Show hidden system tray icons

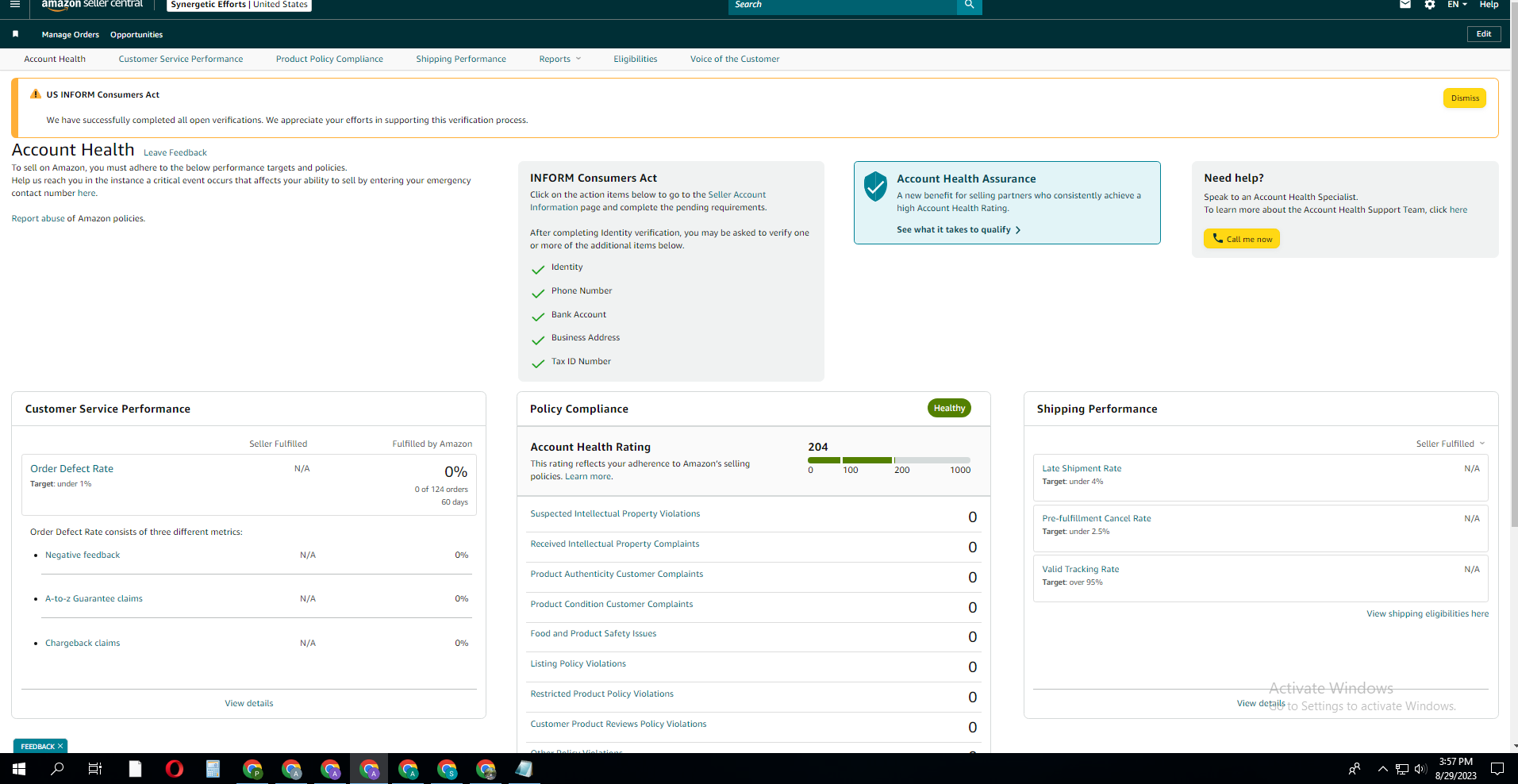tap(1383, 769)
